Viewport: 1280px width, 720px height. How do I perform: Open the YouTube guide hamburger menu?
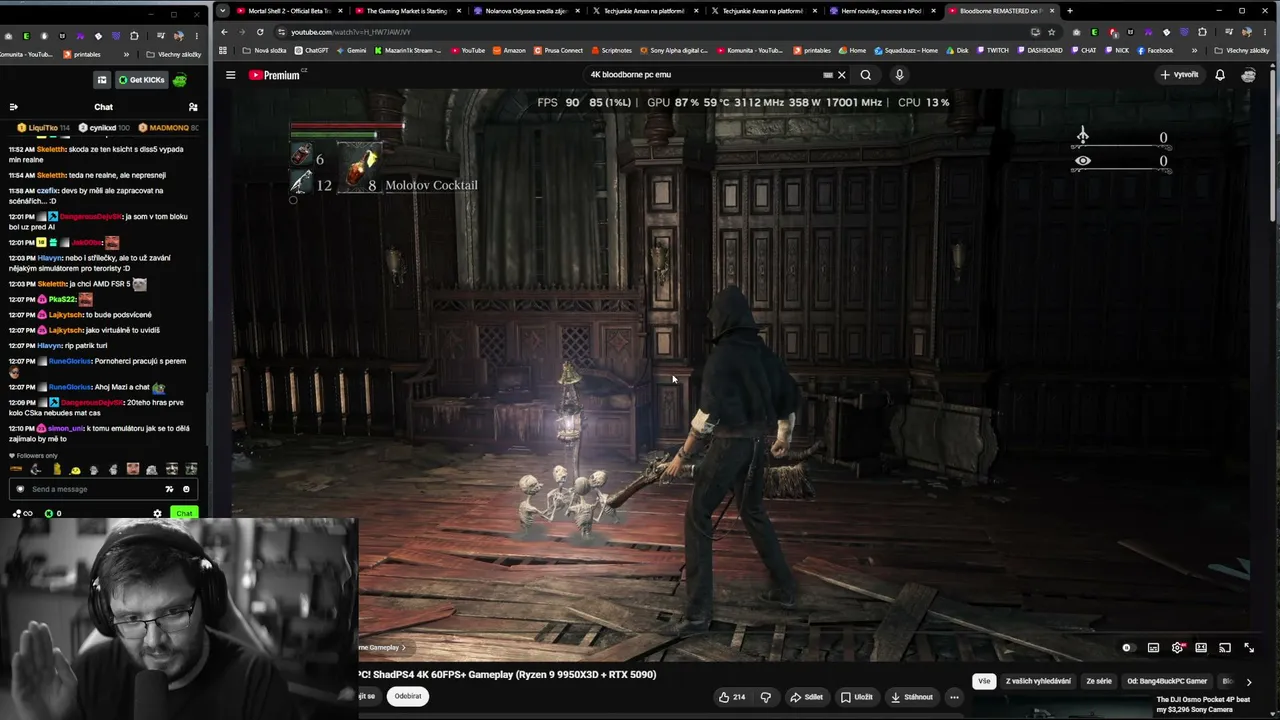230,75
